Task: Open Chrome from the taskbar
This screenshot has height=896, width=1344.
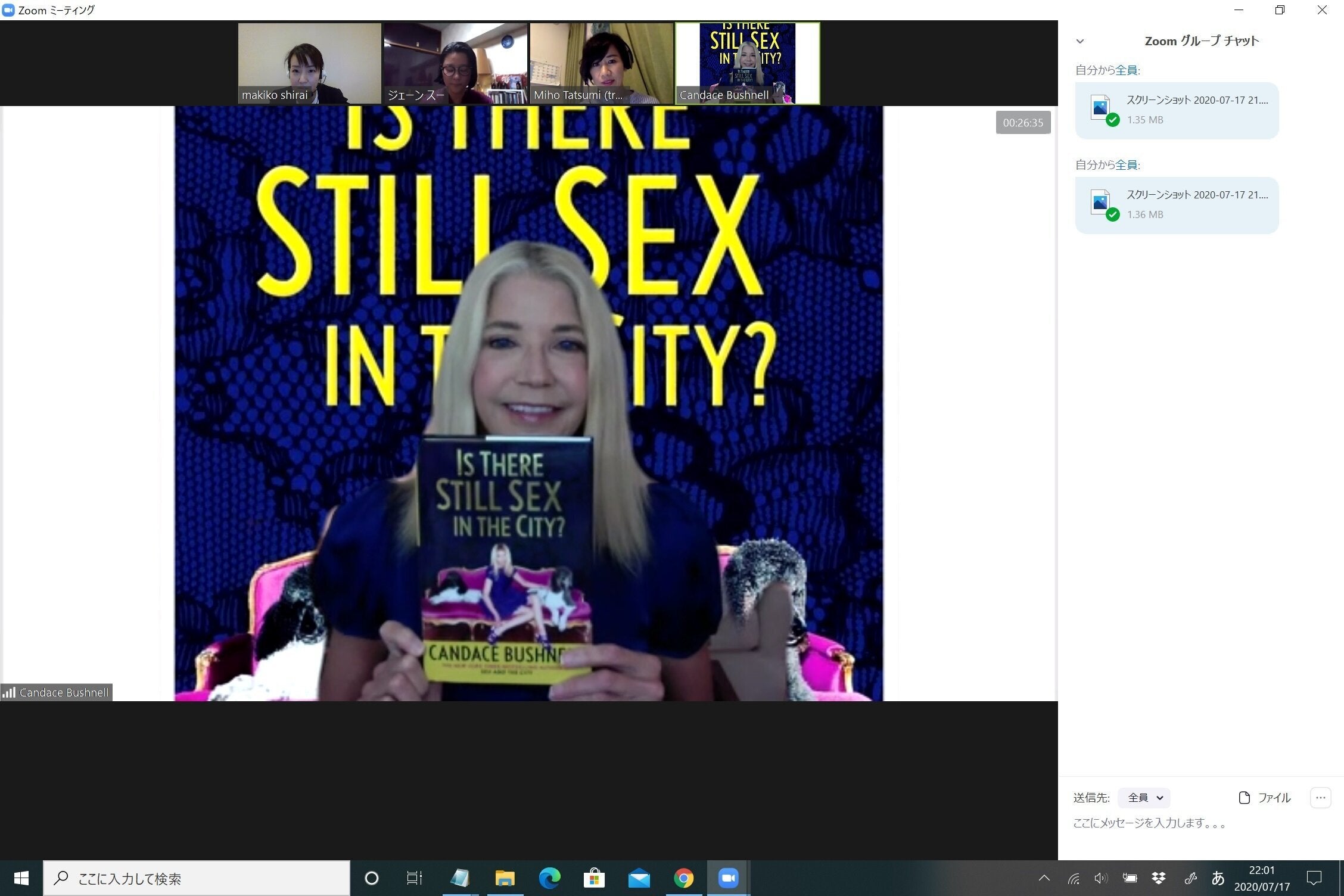Action: (683, 878)
